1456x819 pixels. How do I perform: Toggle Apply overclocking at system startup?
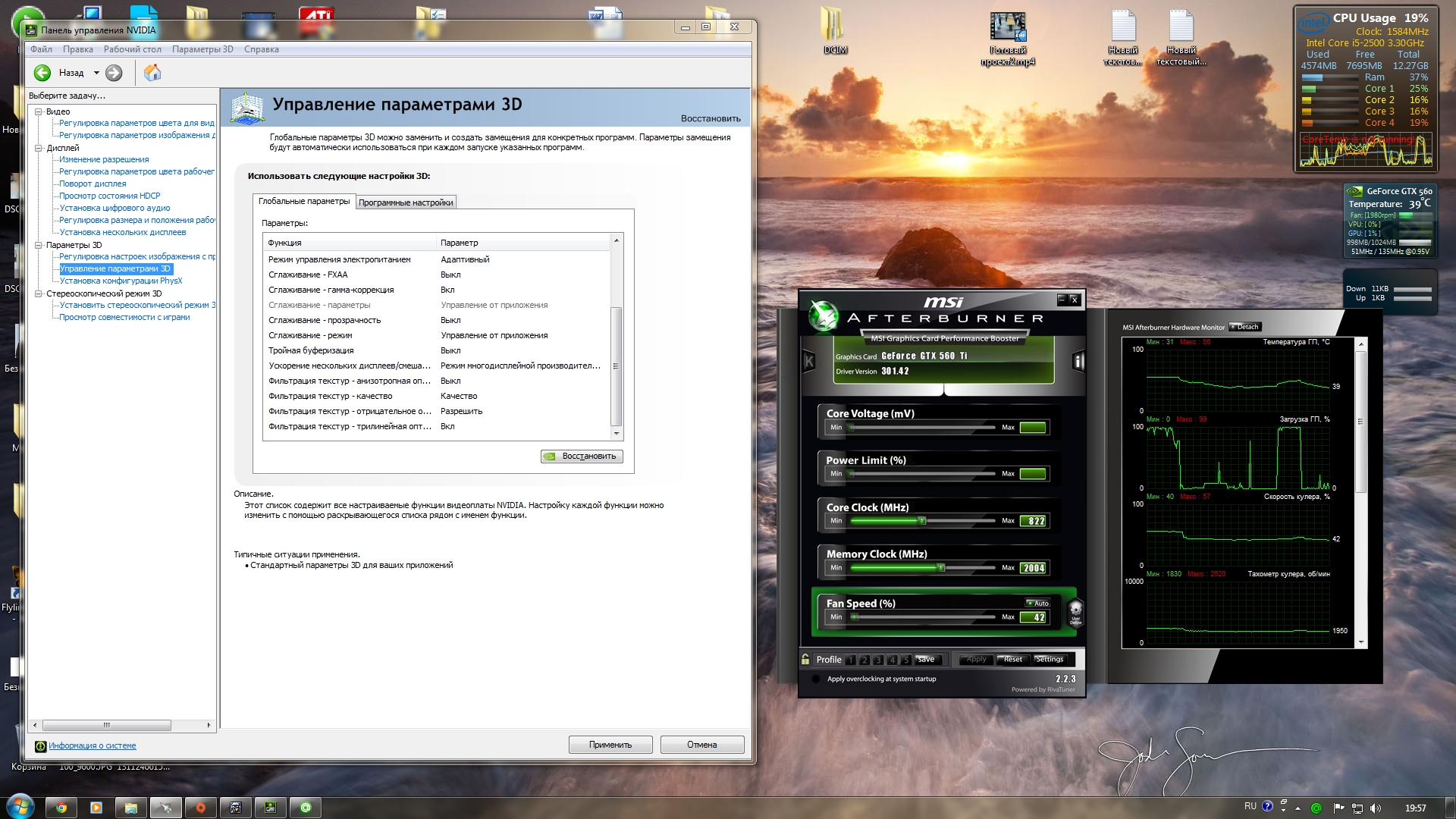pos(815,679)
